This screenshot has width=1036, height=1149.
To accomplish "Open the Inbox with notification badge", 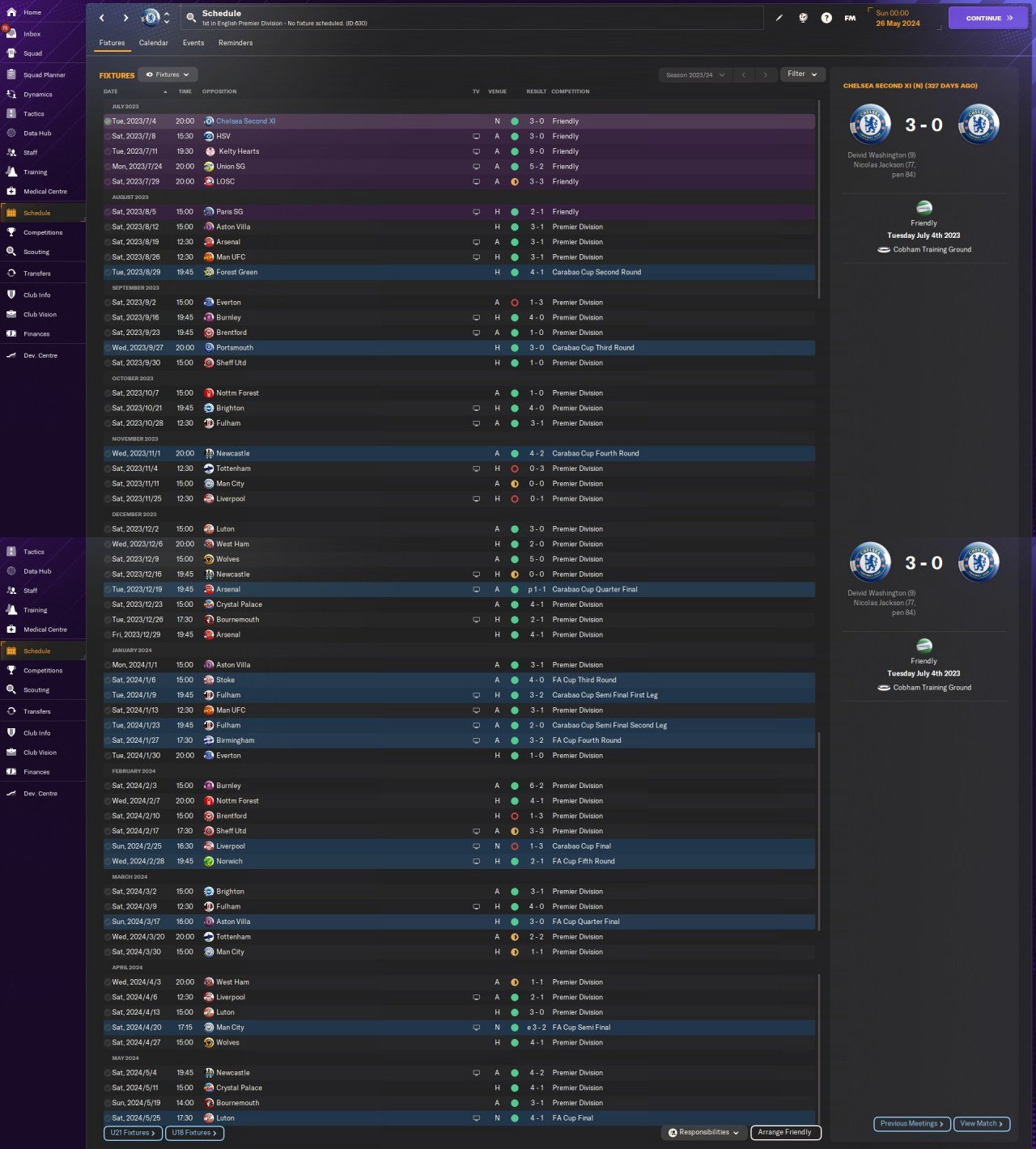I will [23, 33].
